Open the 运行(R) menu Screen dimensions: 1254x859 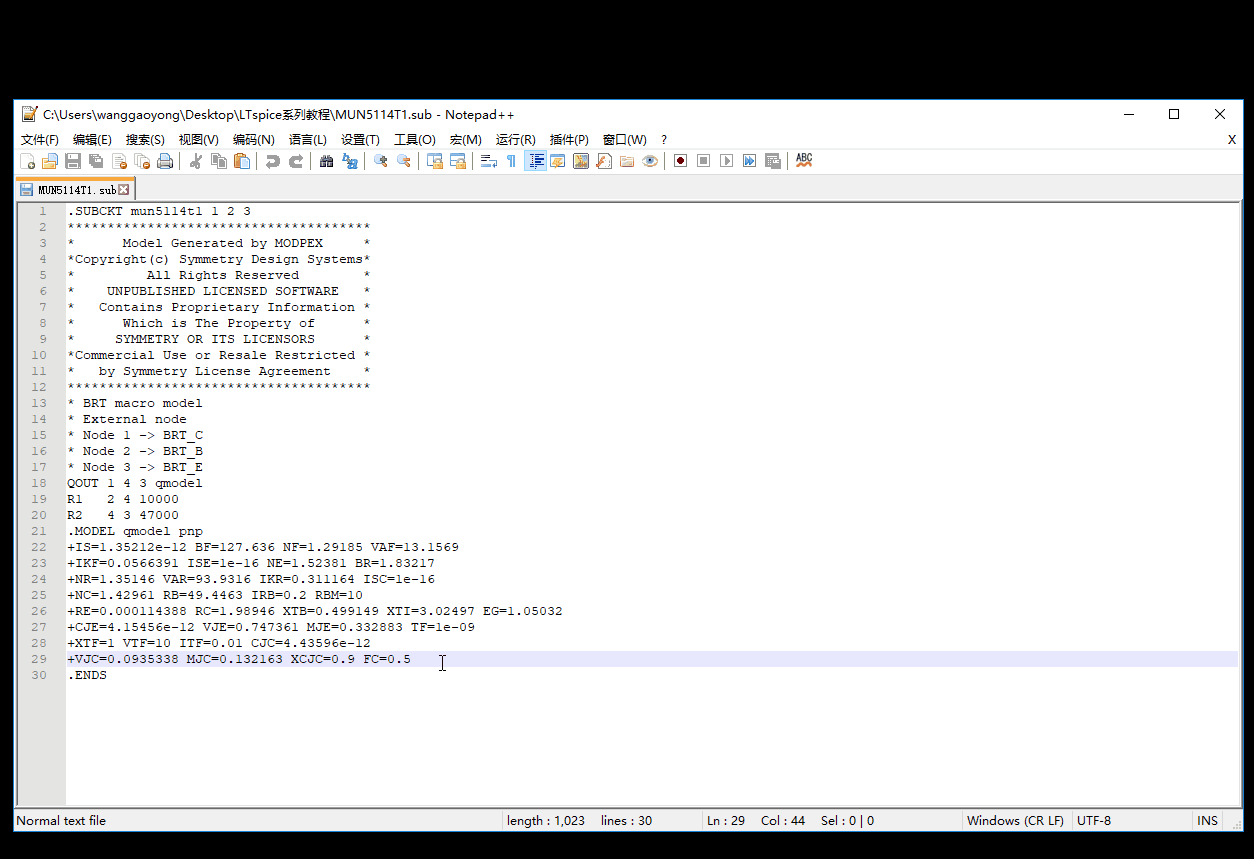516,140
